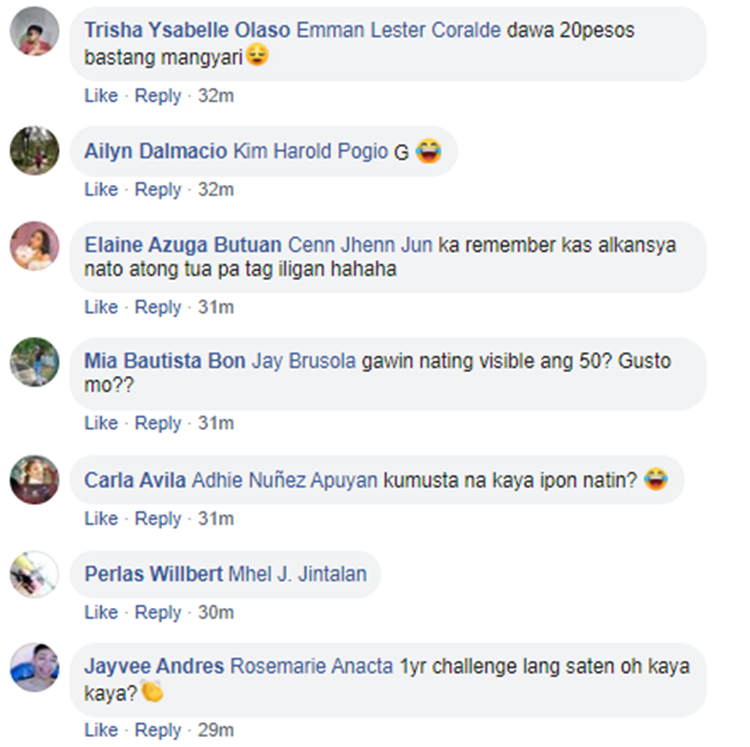Open tagged profile Emman Lester Coralde

pyautogui.click(x=398, y=30)
